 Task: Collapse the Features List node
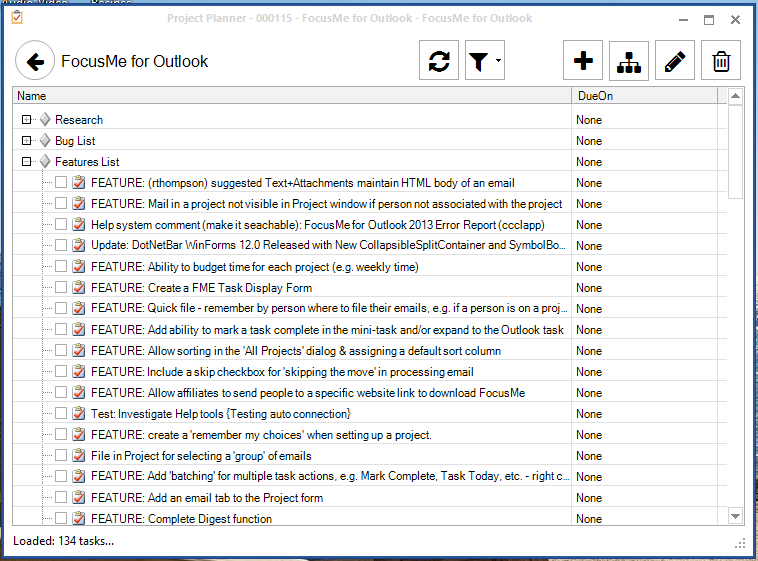pyautogui.click(x=27, y=162)
